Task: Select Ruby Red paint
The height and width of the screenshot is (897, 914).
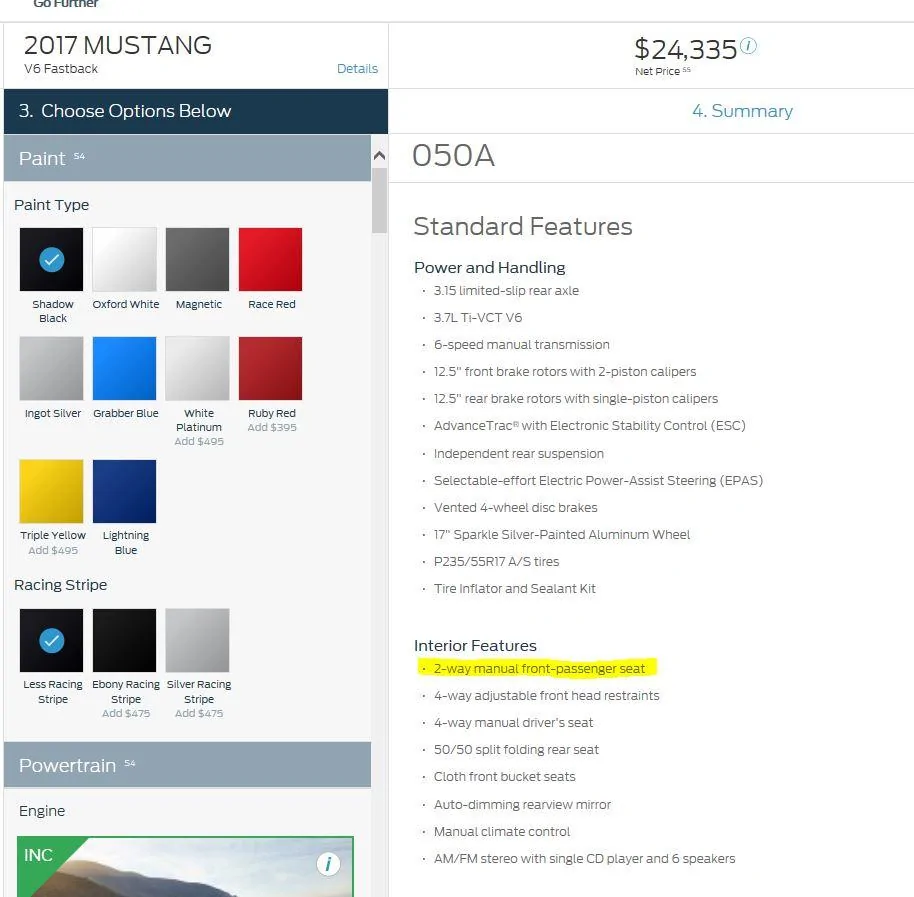Action: pyautogui.click(x=270, y=368)
